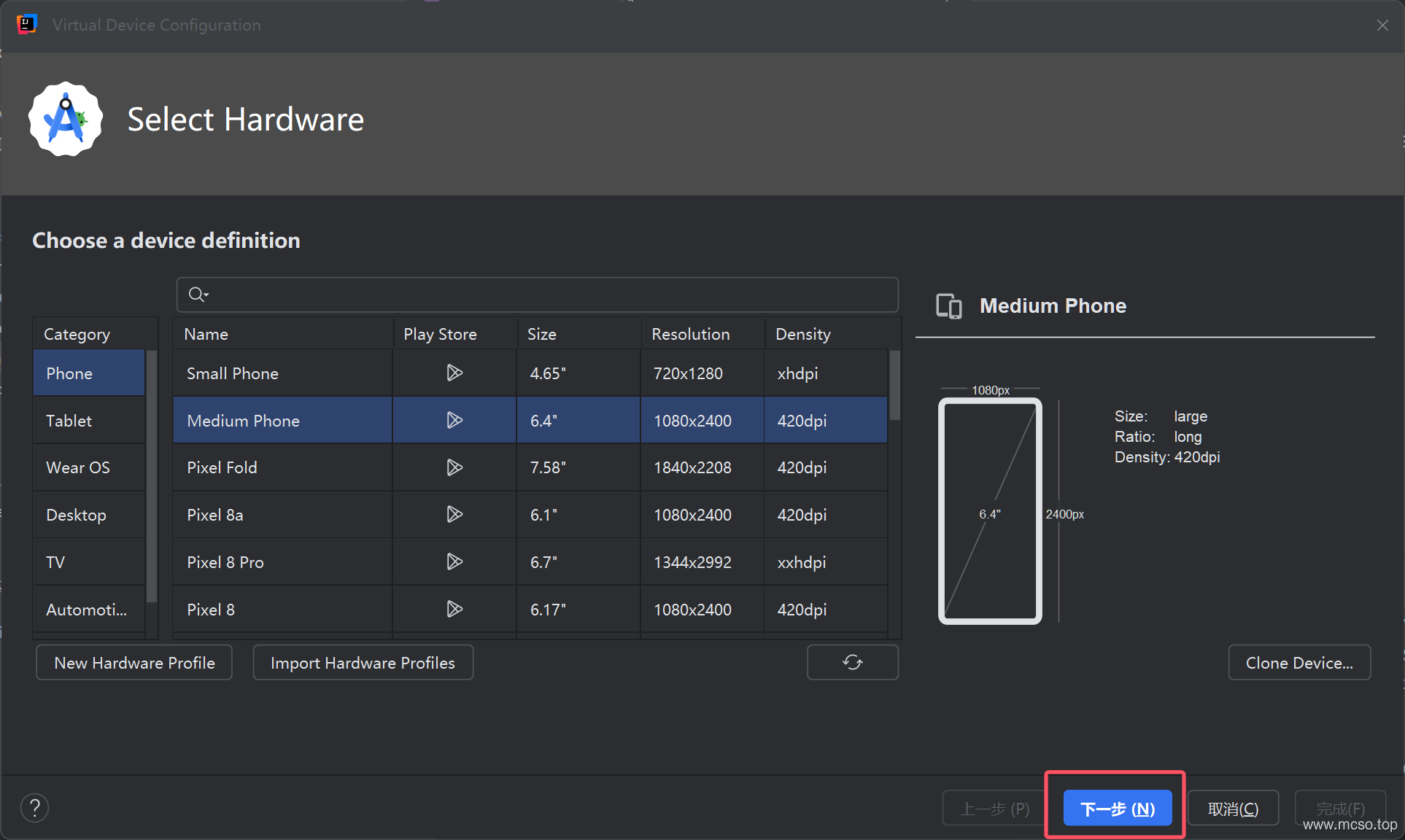
Task: Select the Medium Phone device name
Action: (243, 421)
